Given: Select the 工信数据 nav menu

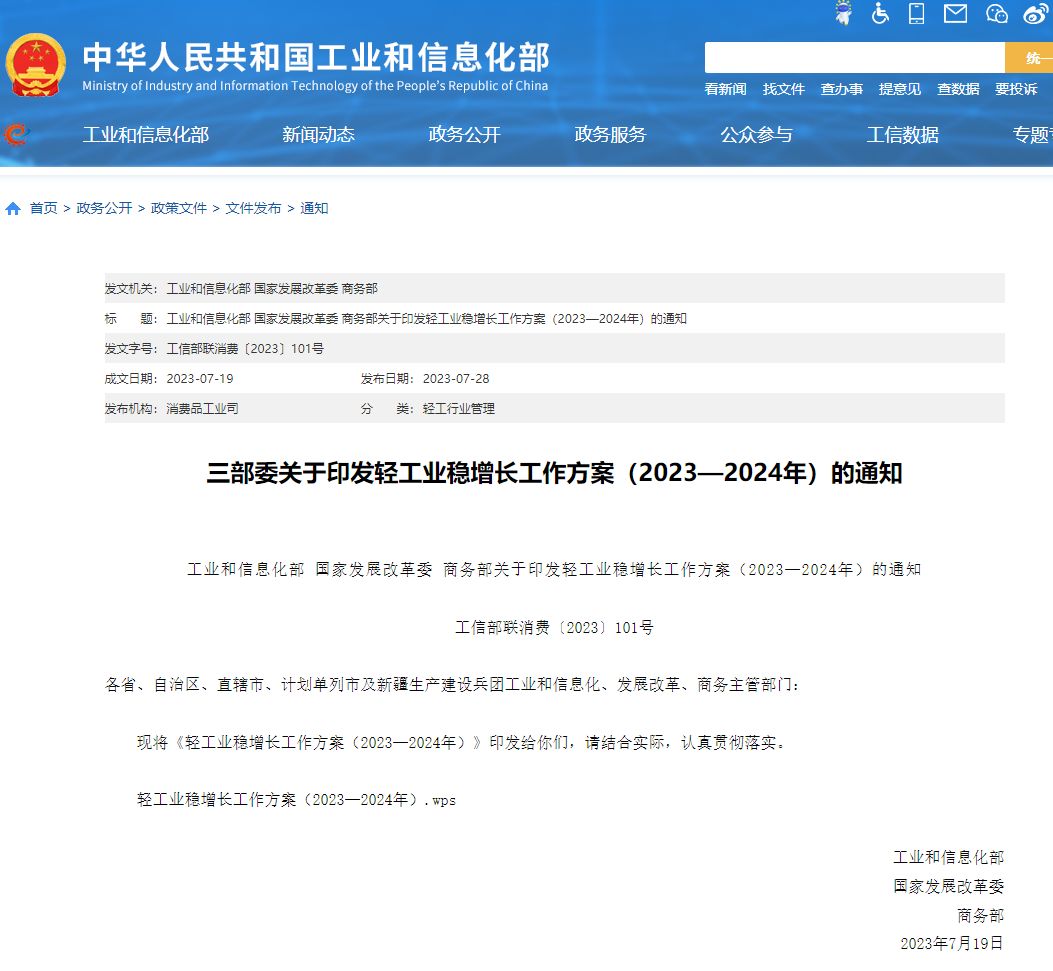Looking at the screenshot, I should (x=903, y=135).
